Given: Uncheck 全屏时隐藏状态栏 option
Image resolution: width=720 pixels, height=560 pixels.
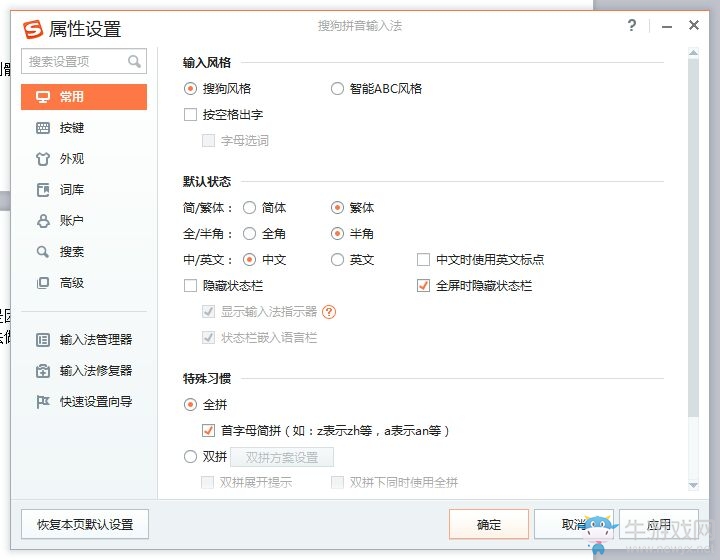Looking at the screenshot, I should (423, 286).
